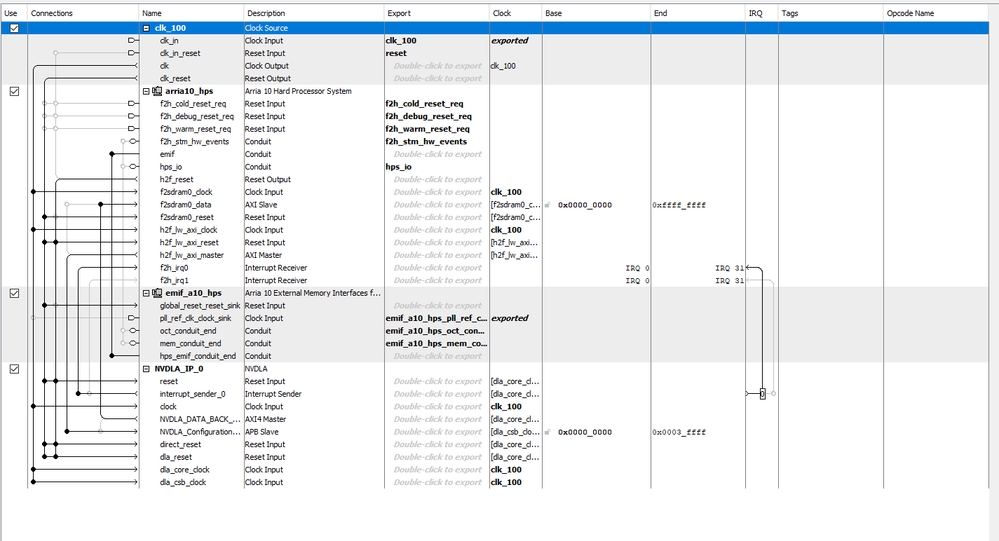The width and height of the screenshot is (999, 541).
Task: Click the base address of f2sdram0_data
Action: [x=585, y=205]
